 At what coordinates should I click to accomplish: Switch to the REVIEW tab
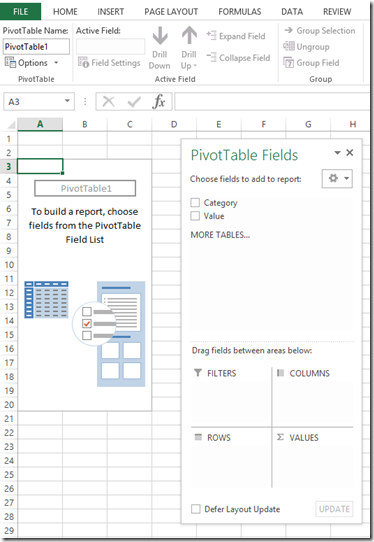tap(337, 12)
